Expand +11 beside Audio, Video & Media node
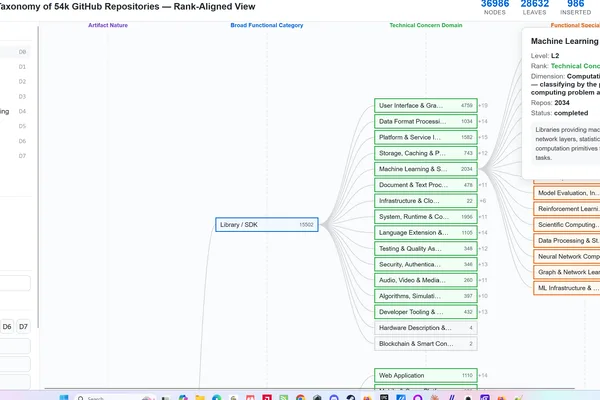 (x=483, y=280)
